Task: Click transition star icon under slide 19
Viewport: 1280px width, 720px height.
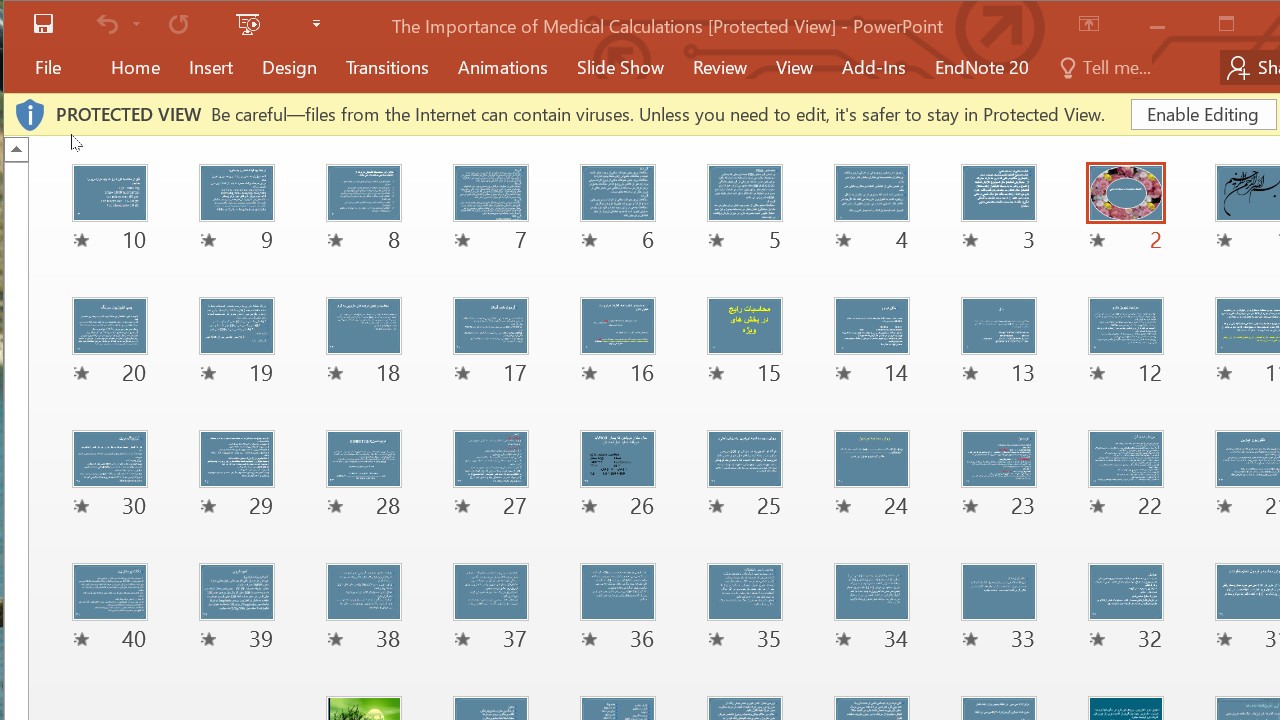Action: (x=208, y=373)
